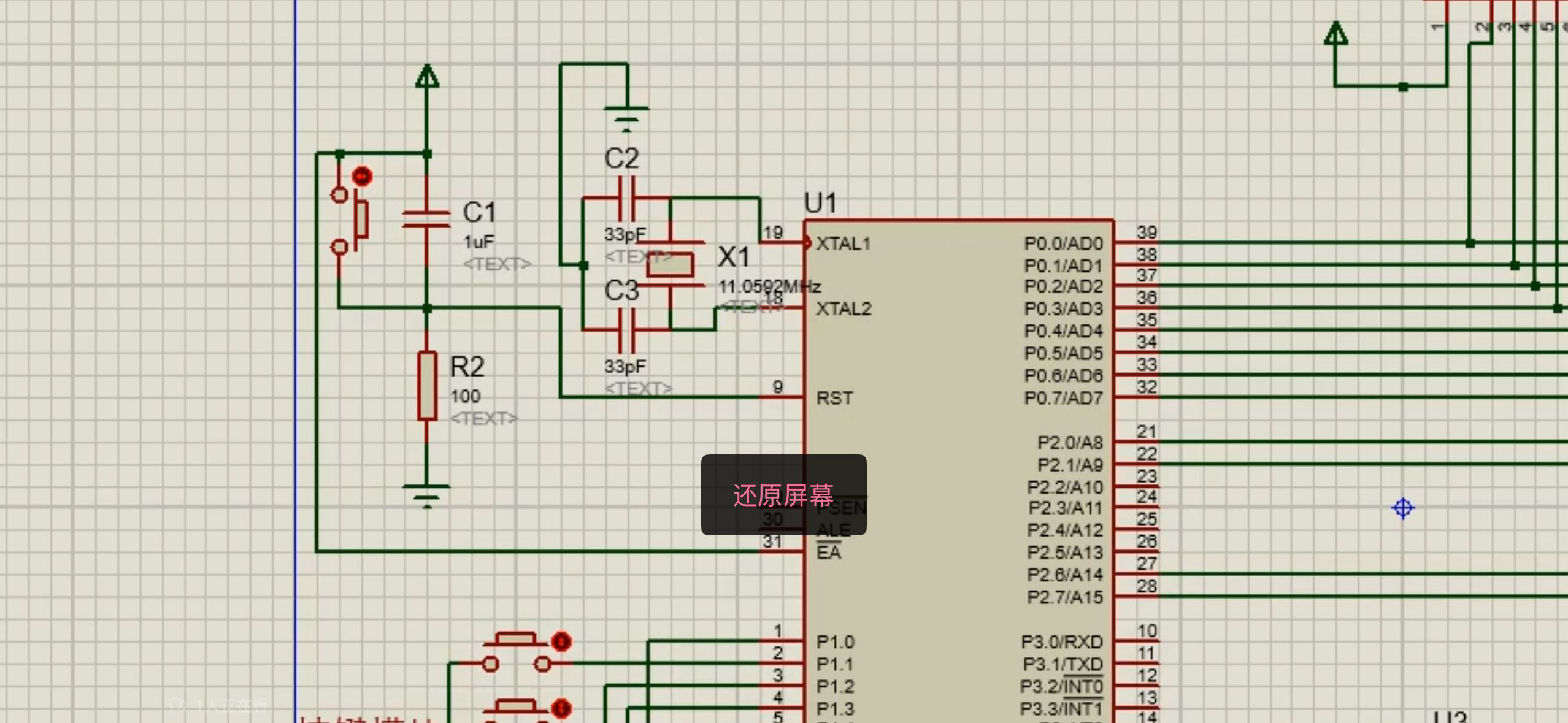Click pin number 31 at EA
1568x723 pixels.
tap(772, 541)
